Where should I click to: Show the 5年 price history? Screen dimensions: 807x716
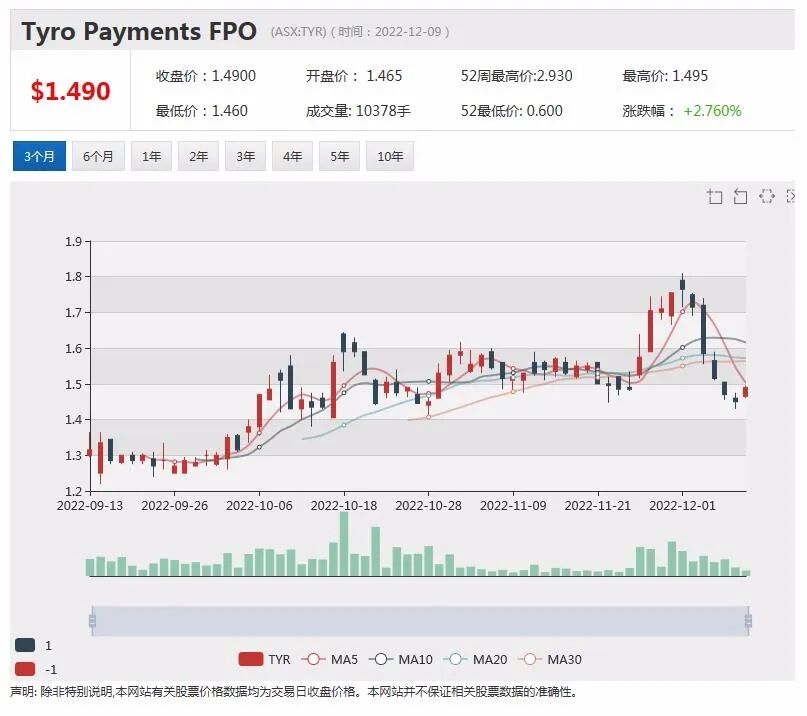click(x=339, y=156)
